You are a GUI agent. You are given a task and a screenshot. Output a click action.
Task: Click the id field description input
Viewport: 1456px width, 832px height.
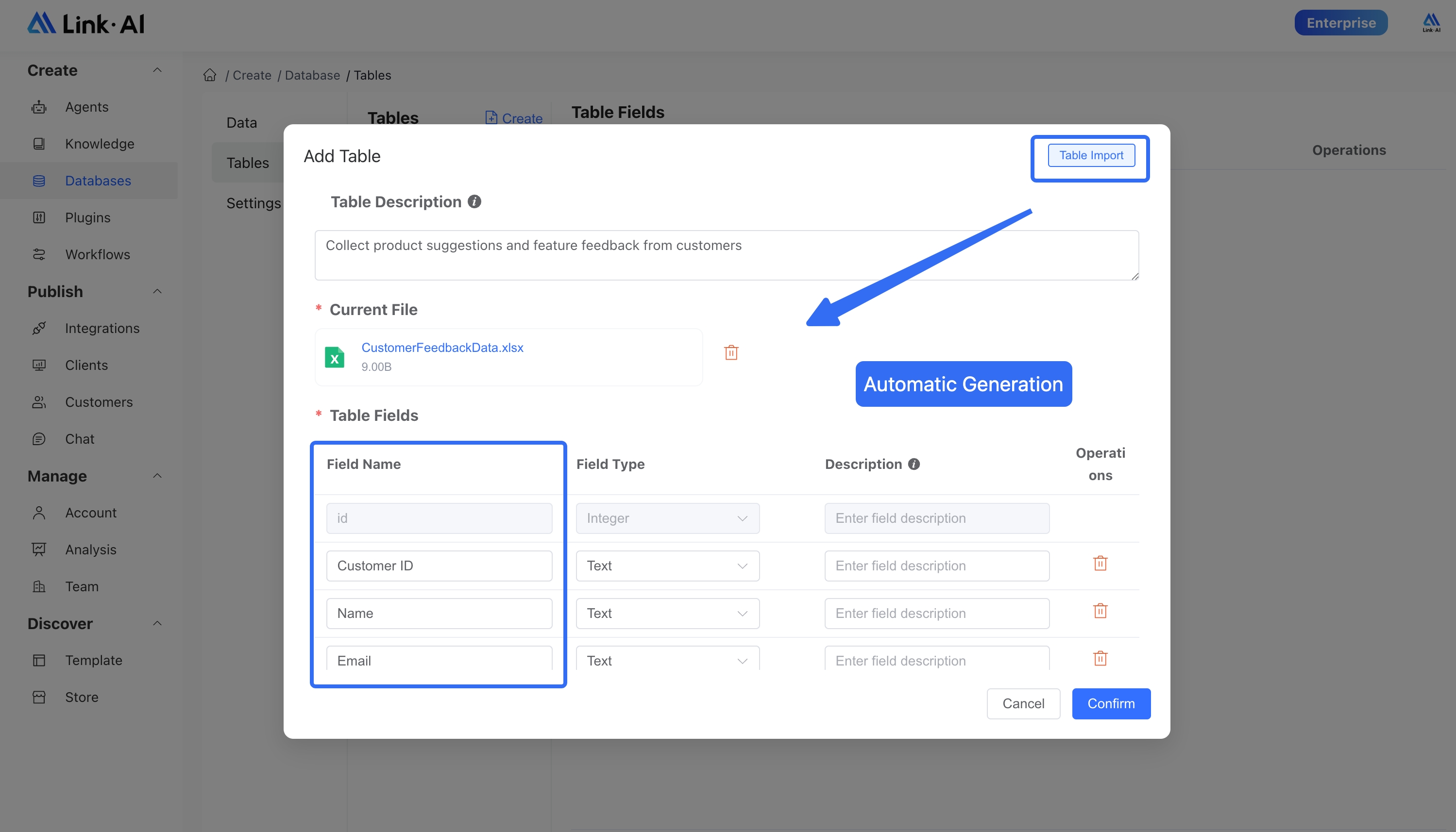[936, 518]
